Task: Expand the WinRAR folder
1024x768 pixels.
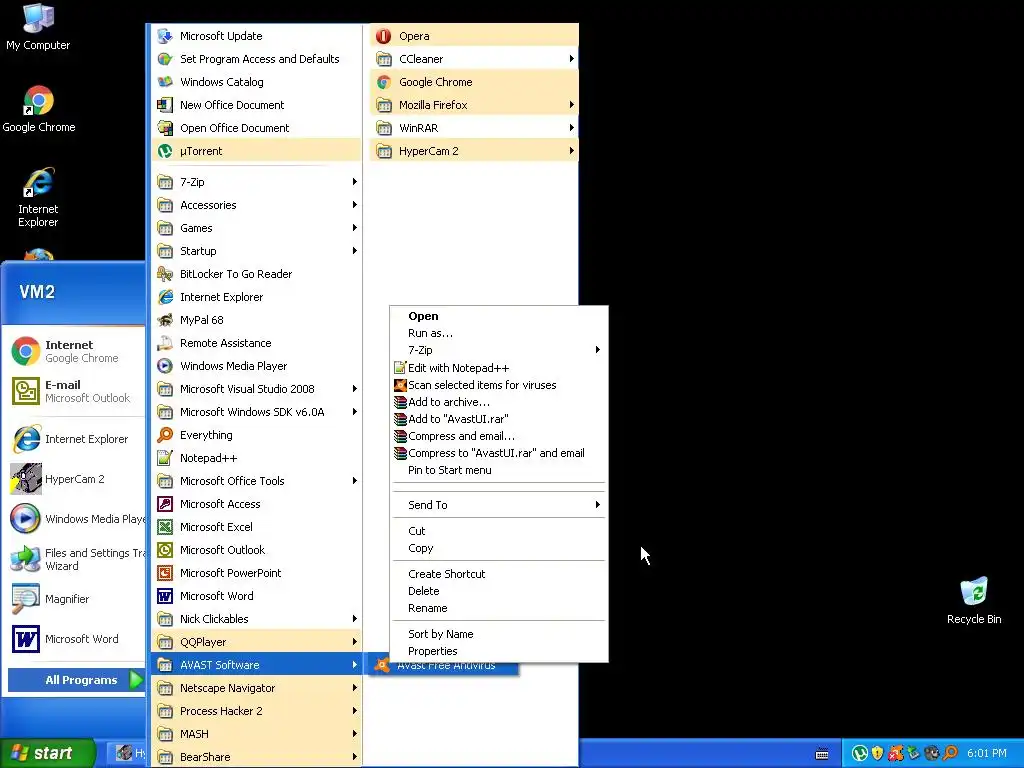Action: [x=473, y=128]
